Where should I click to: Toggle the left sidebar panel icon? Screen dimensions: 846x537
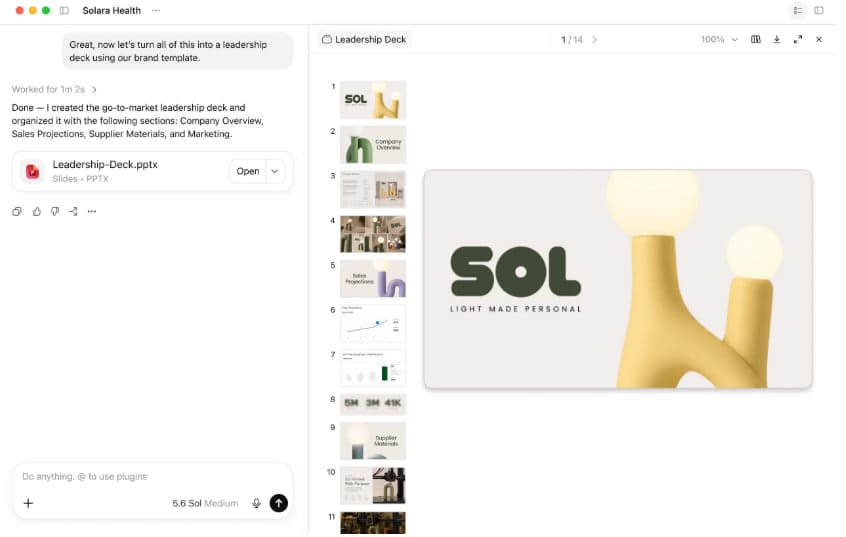coord(64,10)
